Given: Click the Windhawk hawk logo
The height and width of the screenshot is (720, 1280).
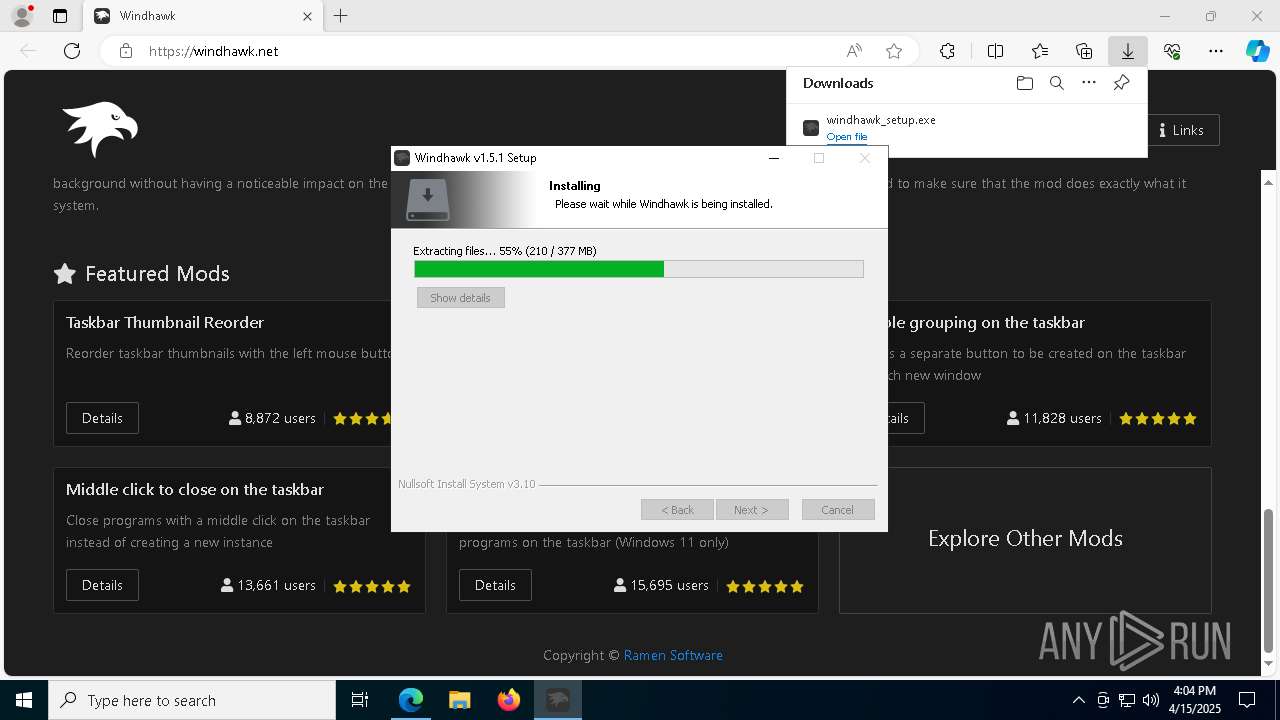Looking at the screenshot, I should [100, 129].
